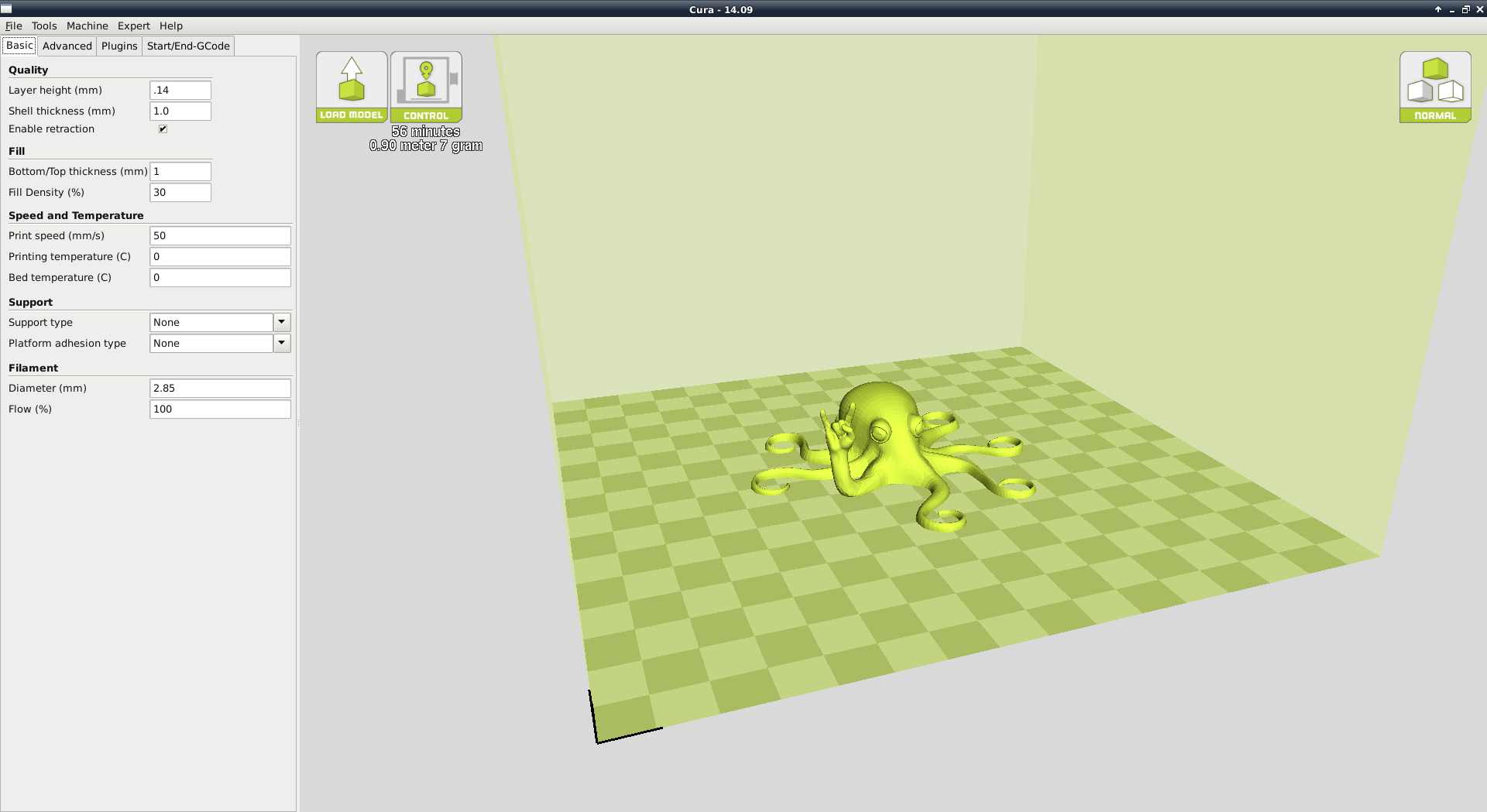Restore the Cura window size
Viewport: 1487px width, 812px height.
(x=1466, y=9)
